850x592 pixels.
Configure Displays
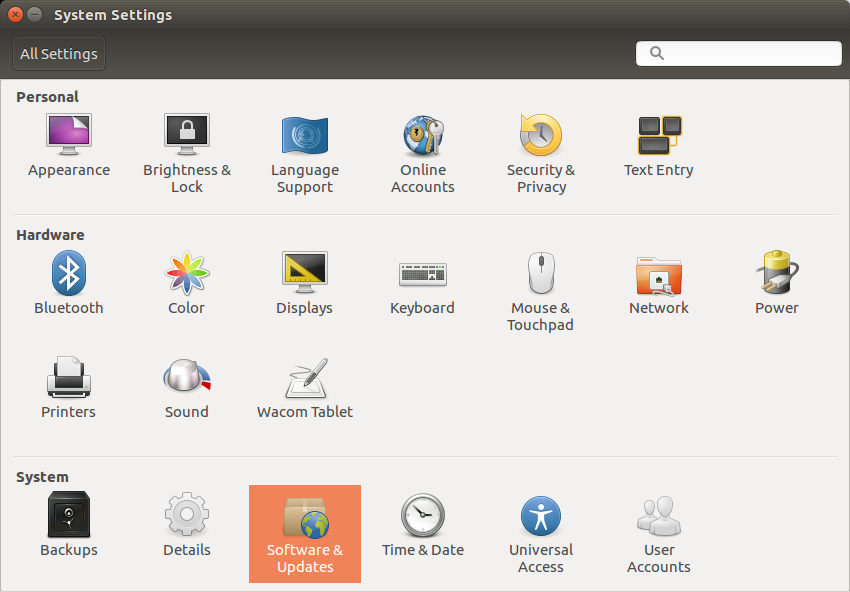(305, 283)
